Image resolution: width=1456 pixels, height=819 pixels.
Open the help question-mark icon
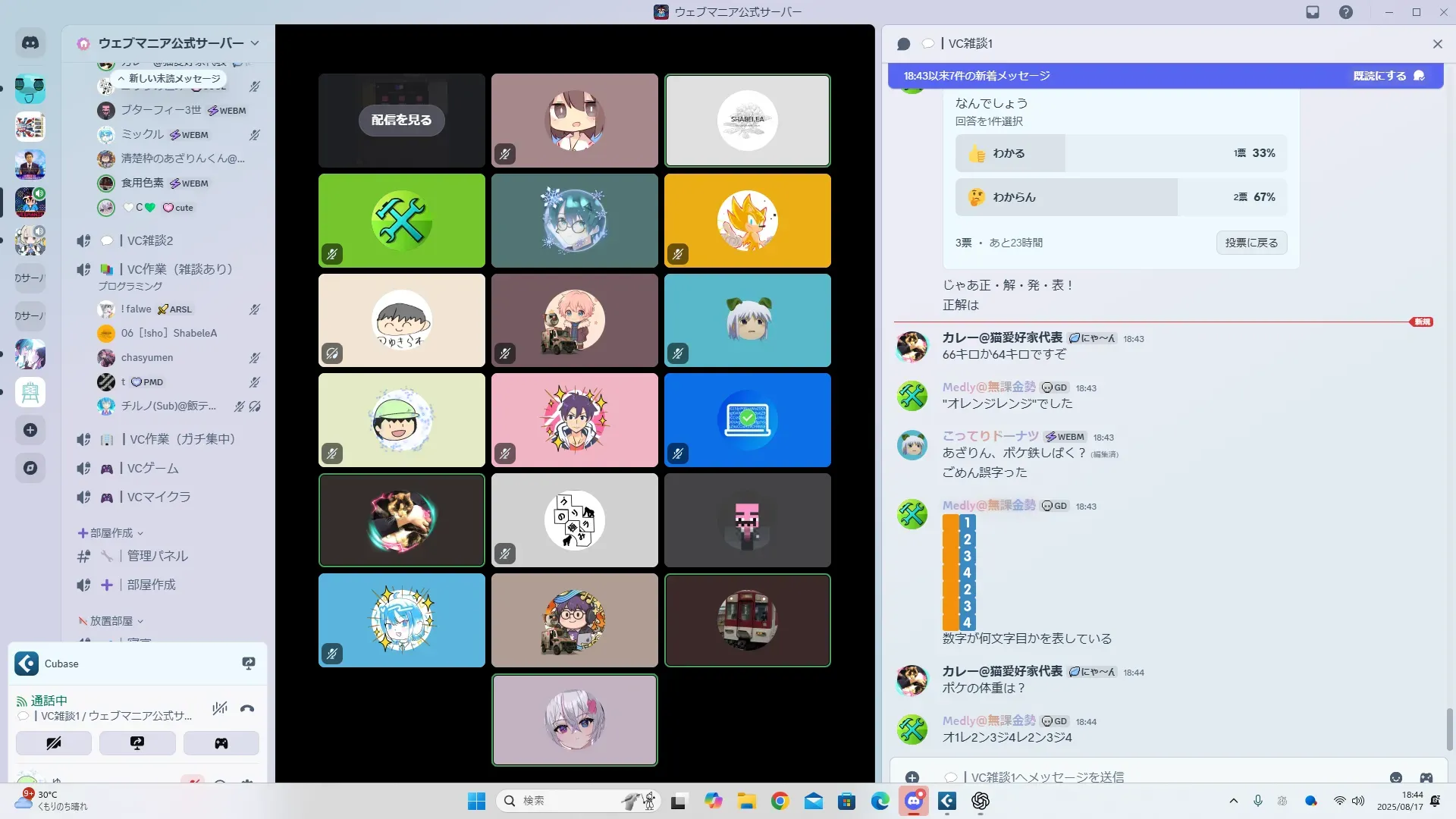click(x=1345, y=12)
